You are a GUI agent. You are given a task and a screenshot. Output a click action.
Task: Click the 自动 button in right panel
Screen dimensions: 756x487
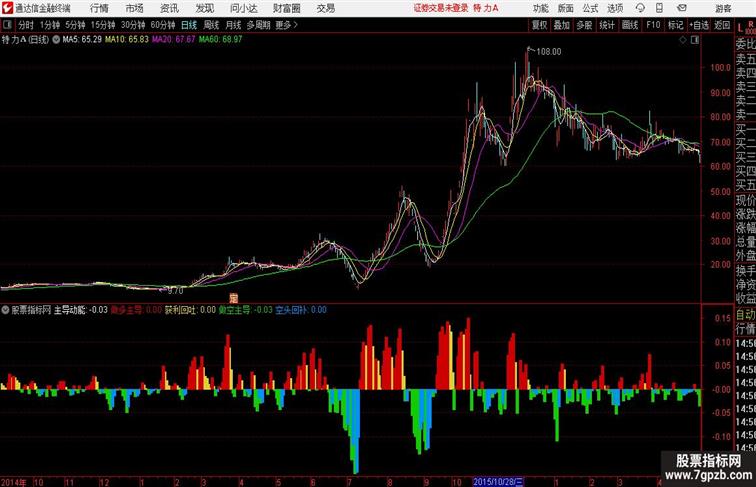coord(745,315)
